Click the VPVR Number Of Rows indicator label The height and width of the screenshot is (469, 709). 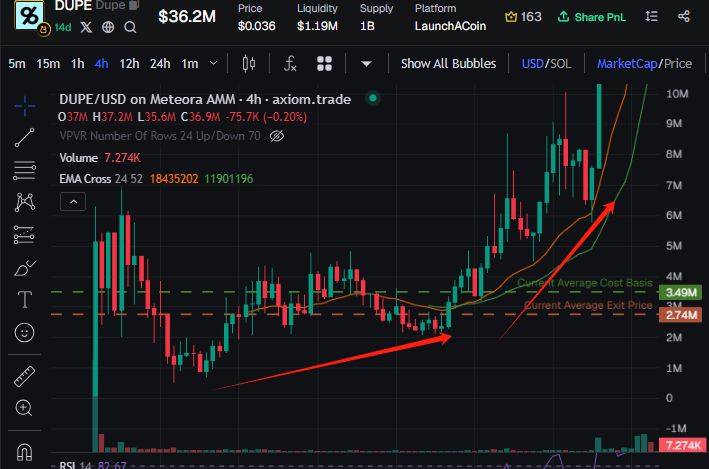pos(160,136)
